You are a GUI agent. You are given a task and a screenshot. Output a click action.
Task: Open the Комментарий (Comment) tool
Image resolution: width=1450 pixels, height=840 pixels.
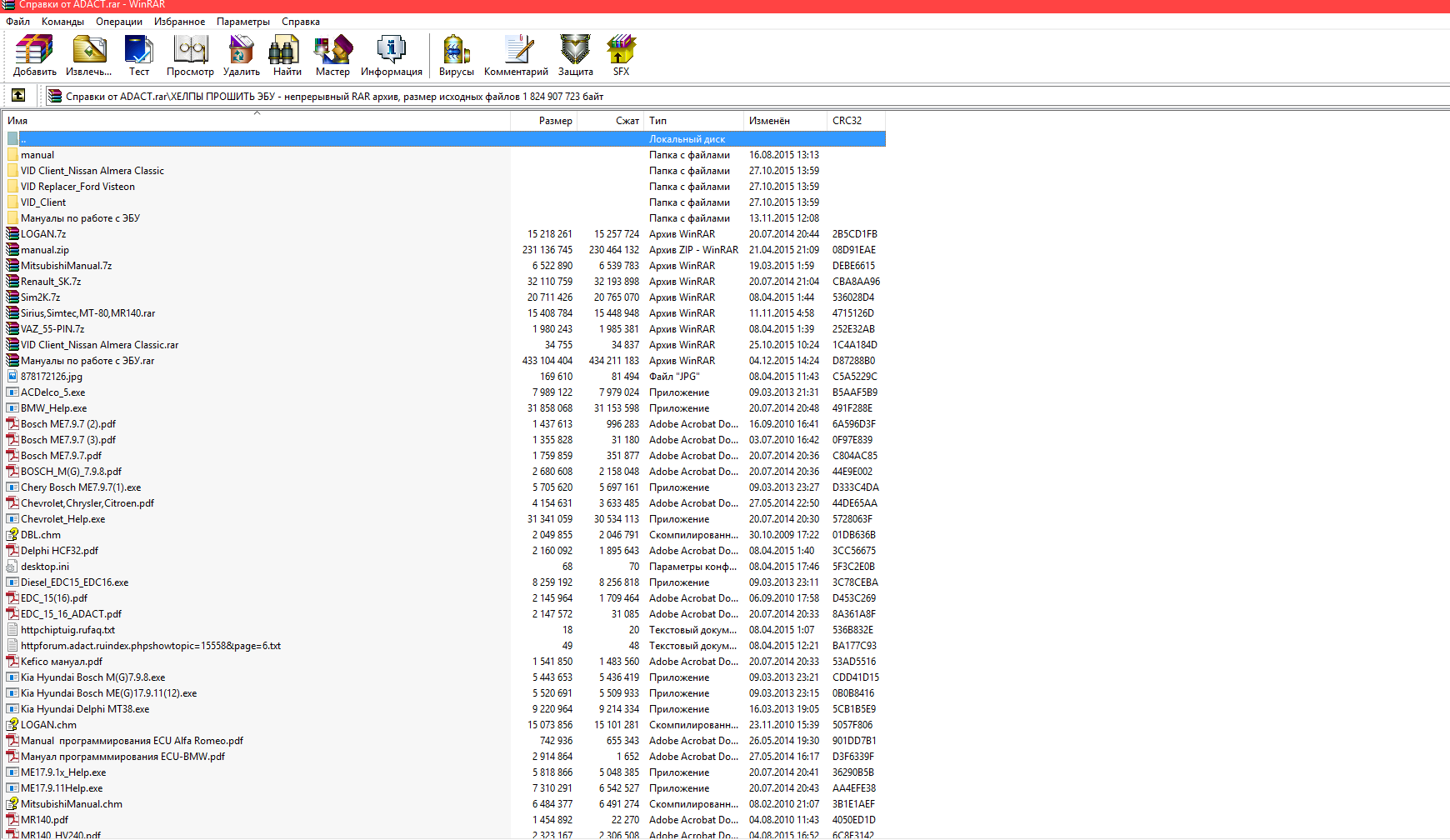(x=516, y=55)
